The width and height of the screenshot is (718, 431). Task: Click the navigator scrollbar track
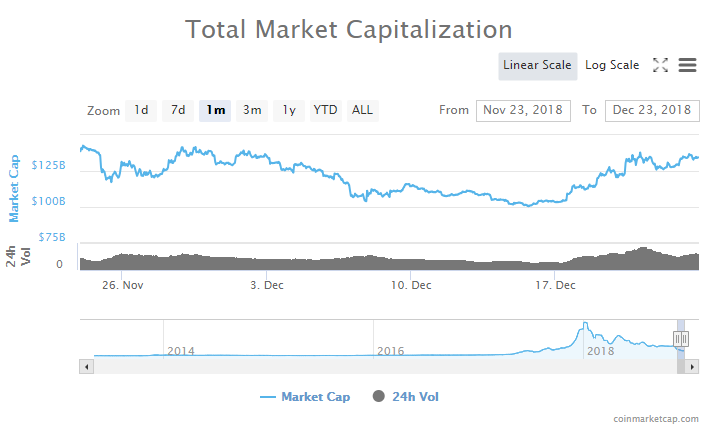[380, 367]
